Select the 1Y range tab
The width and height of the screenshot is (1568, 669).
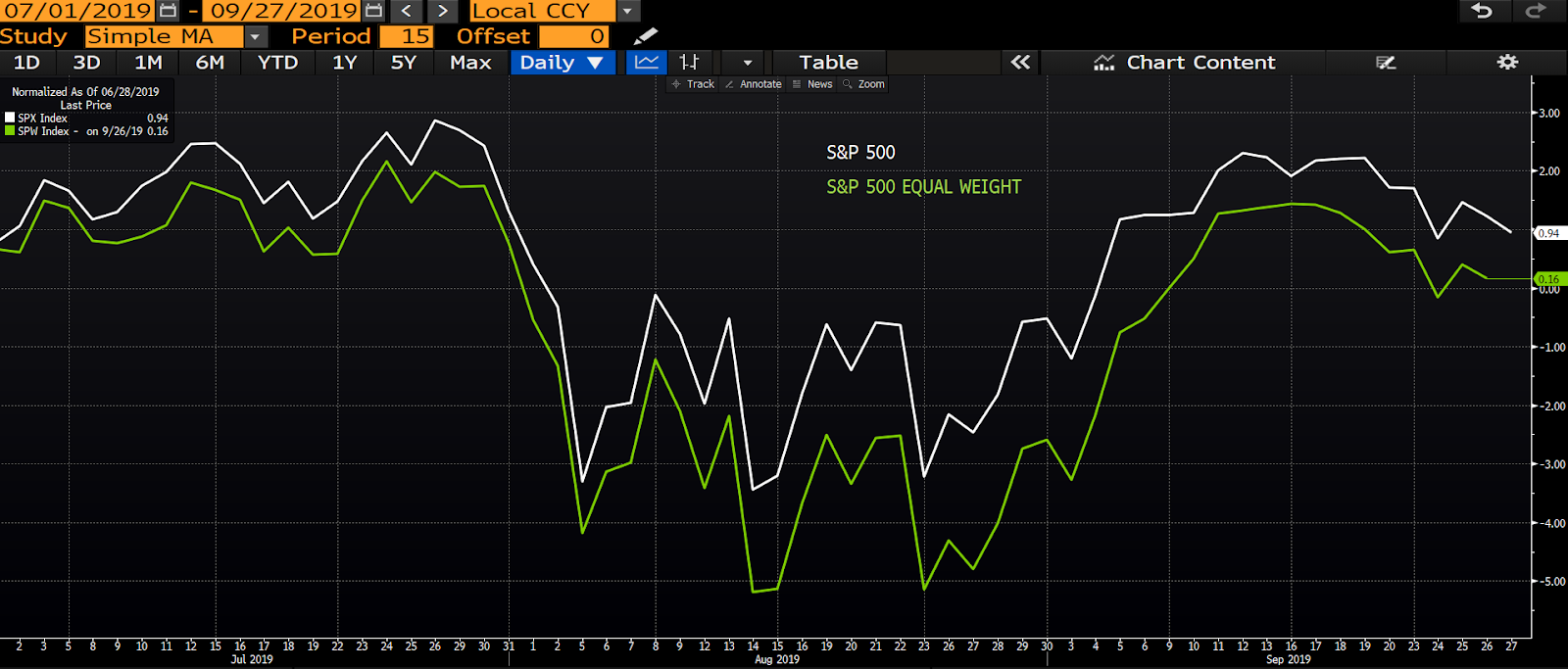pyautogui.click(x=344, y=62)
